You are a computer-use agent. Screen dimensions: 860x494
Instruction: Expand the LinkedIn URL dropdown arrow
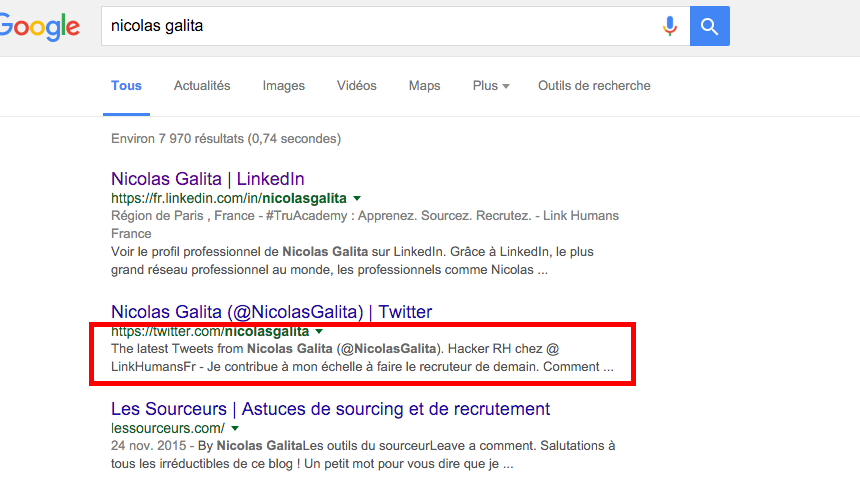click(357, 199)
